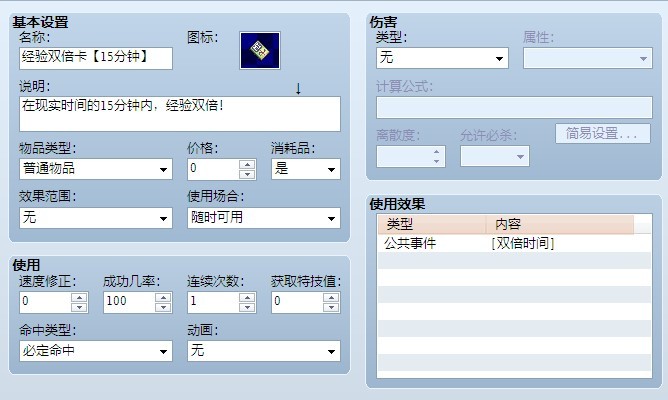668x400 pixels.
Task: Increase 成功几率 with the up arrow
Action: (x=163, y=298)
